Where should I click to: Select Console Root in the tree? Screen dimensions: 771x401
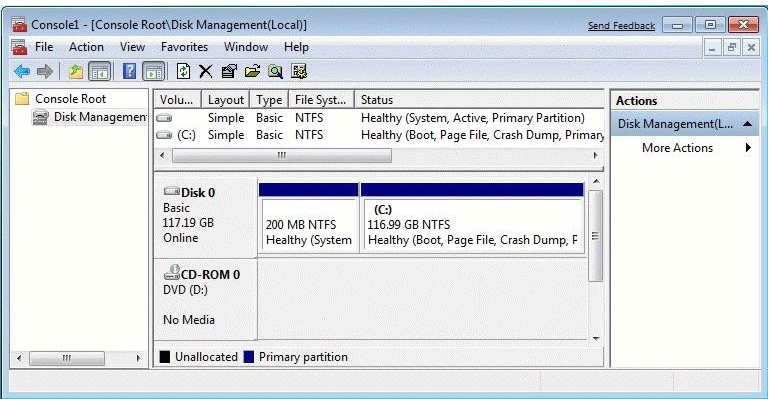70,99
